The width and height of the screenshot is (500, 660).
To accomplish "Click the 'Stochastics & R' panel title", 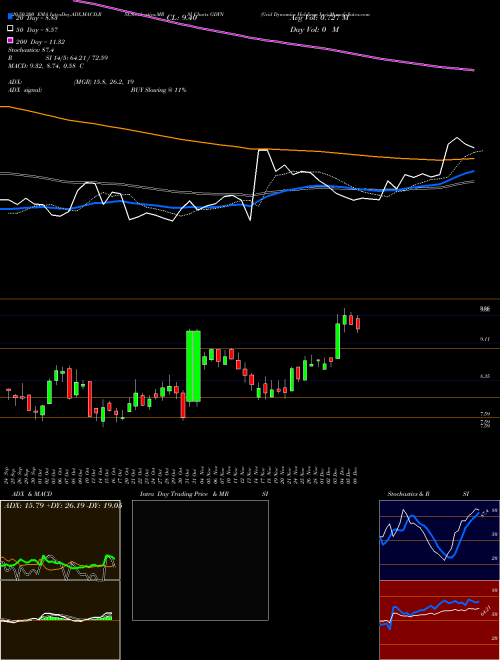I will tap(409, 494).
